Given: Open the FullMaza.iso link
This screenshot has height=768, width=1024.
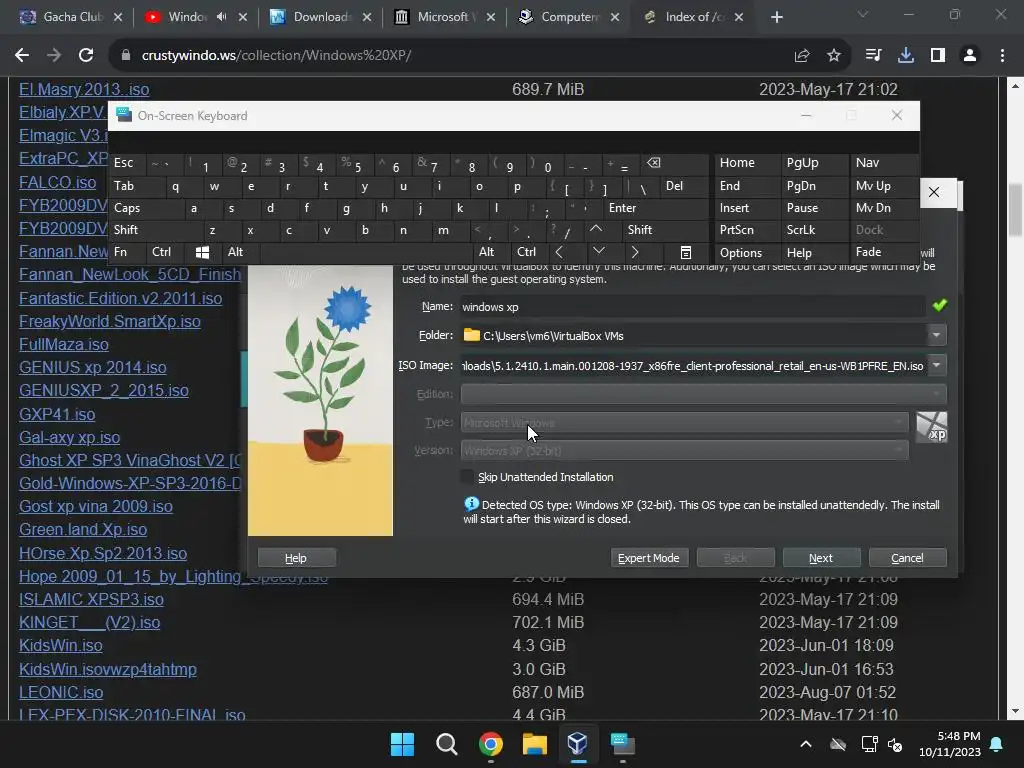Looking at the screenshot, I should point(64,345).
